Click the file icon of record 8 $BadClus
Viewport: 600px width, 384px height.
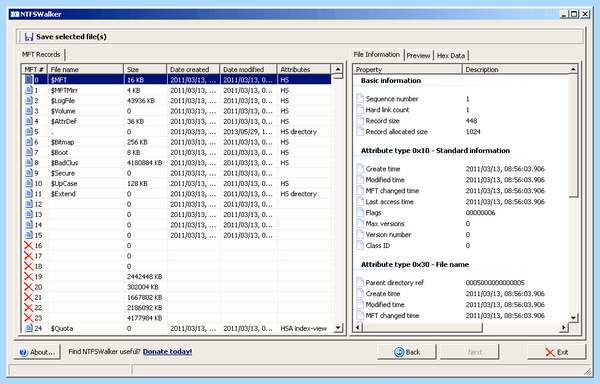(29, 163)
